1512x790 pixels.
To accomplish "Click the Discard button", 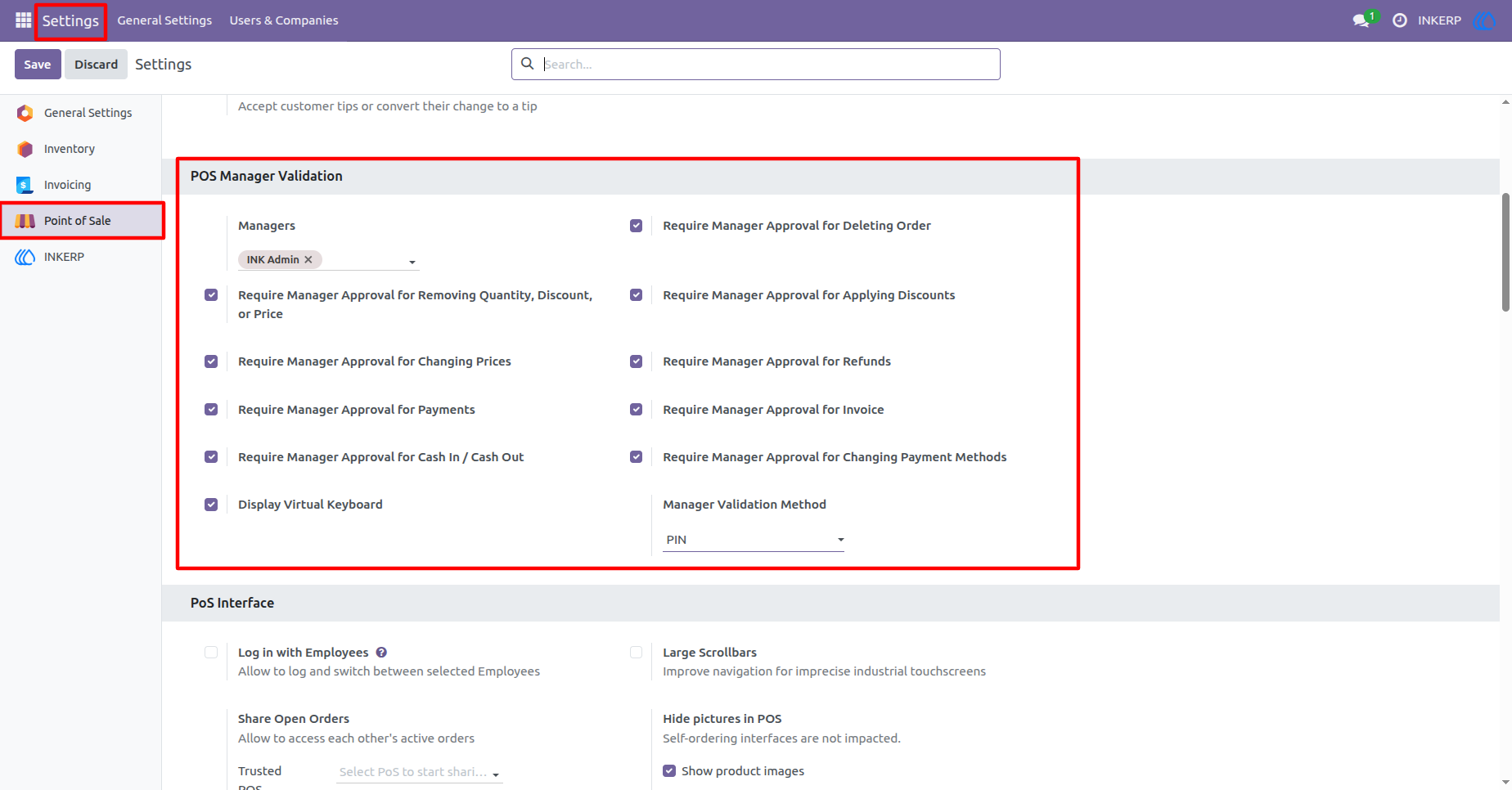I will [97, 65].
